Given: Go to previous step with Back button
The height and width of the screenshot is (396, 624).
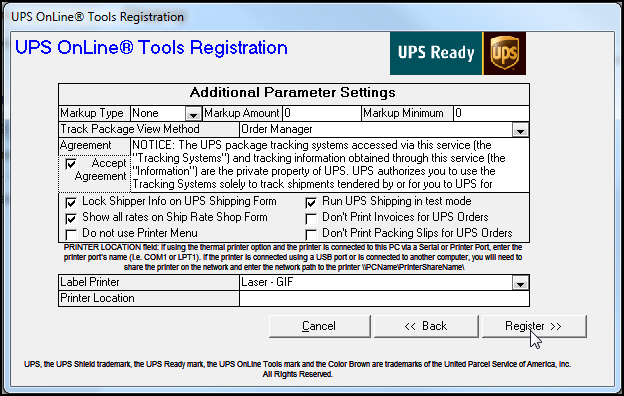Looking at the screenshot, I should pyautogui.click(x=426, y=326).
